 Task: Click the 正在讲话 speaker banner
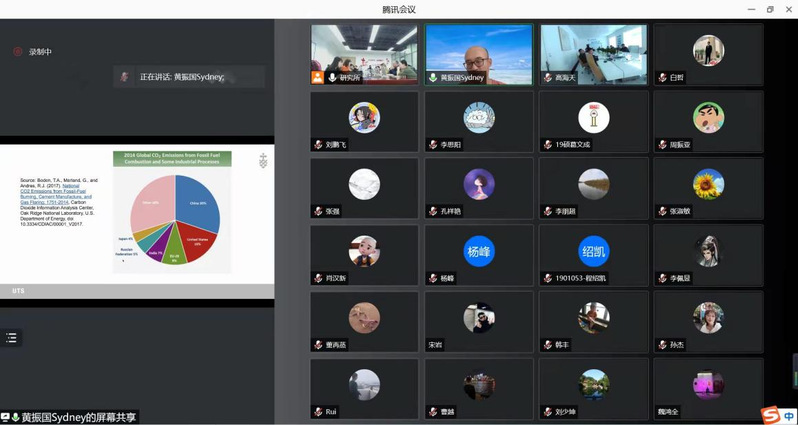coord(188,77)
